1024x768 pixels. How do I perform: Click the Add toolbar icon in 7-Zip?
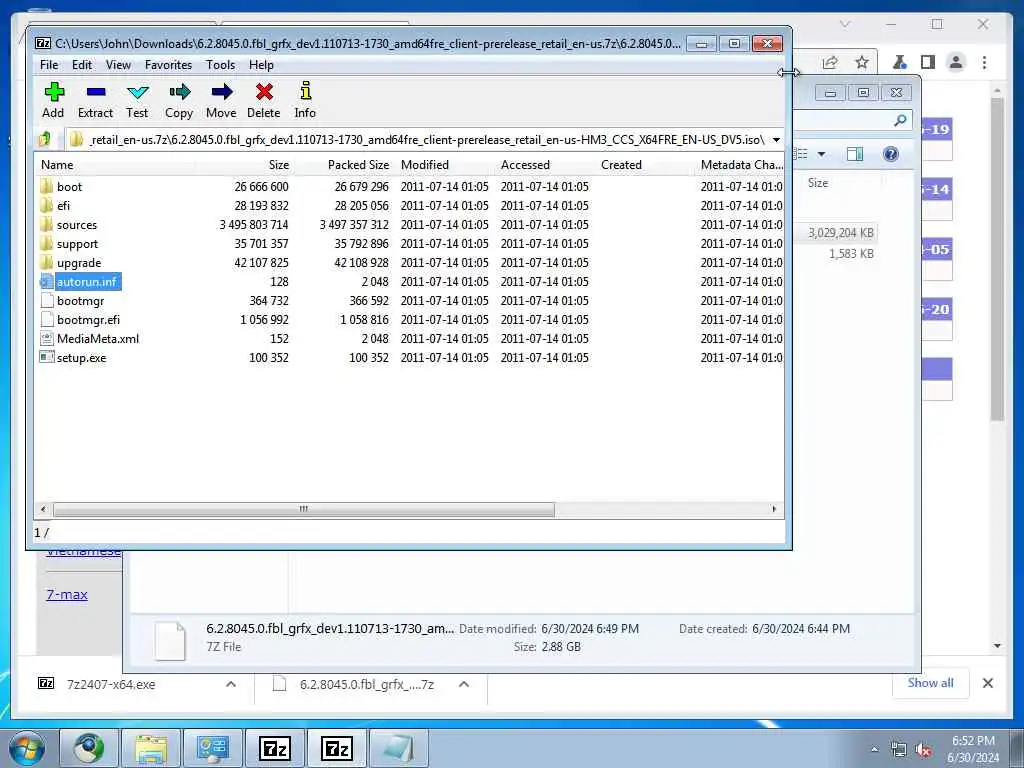pyautogui.click(x=54, y=99)
